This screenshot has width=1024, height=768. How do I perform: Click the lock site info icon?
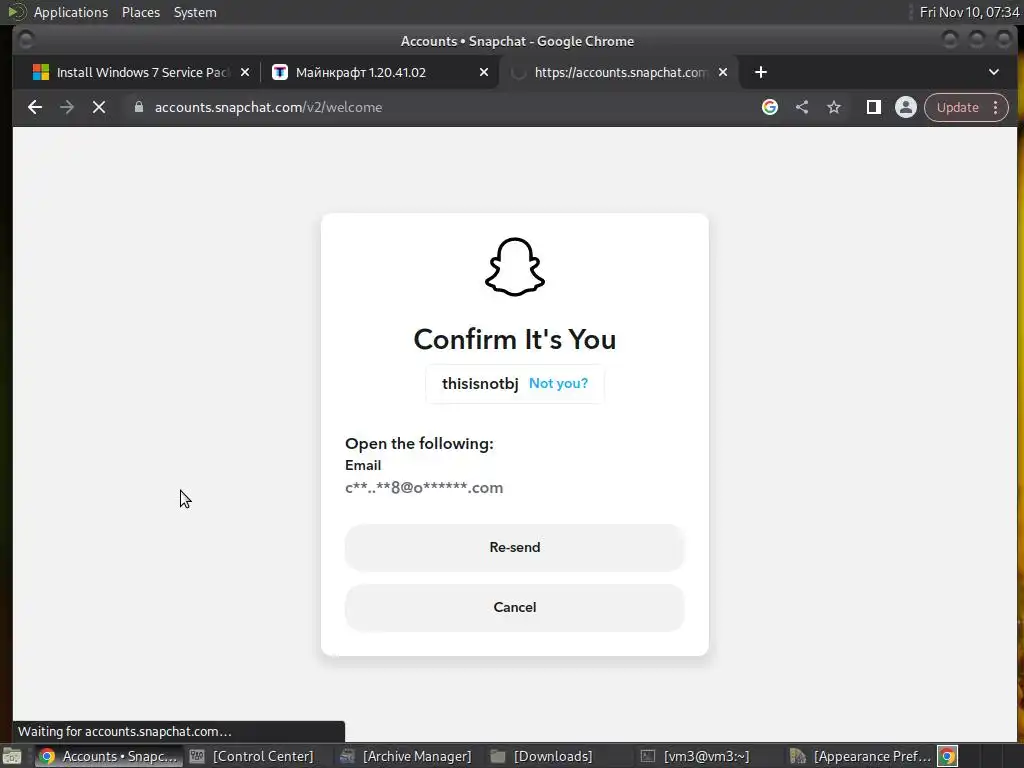point(138,106)
